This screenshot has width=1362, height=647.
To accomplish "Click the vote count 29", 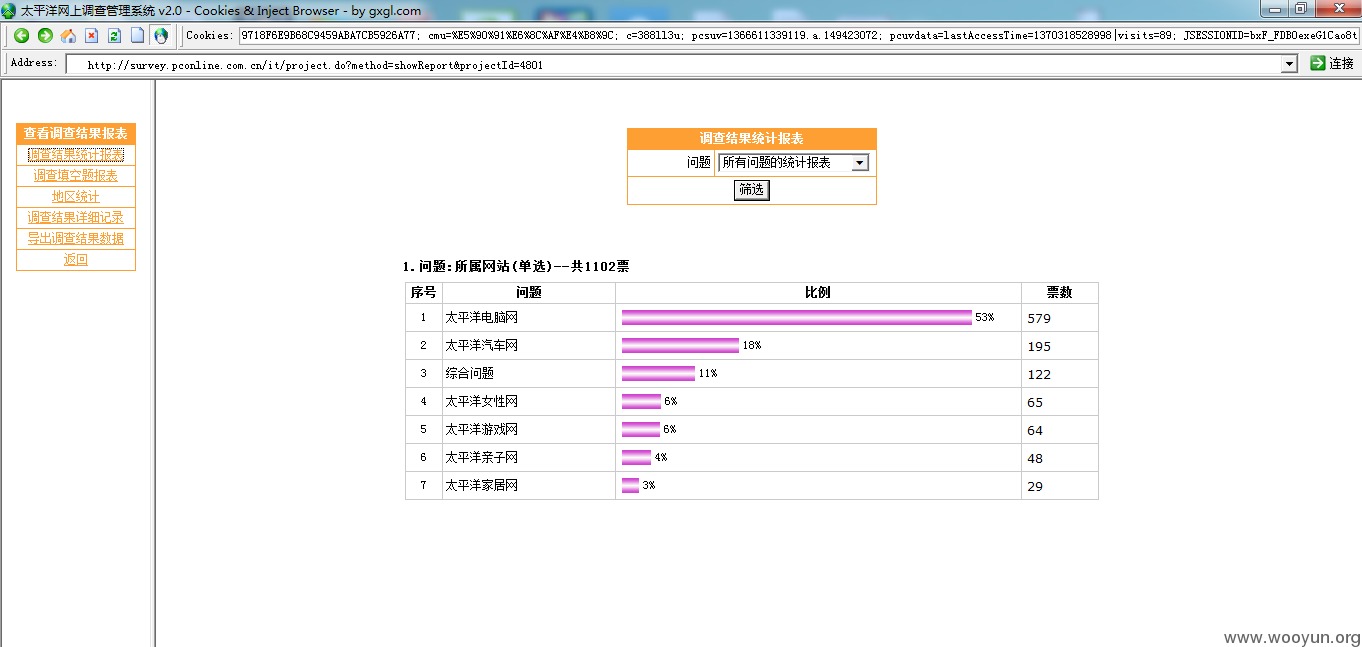I will [1035, 487].
